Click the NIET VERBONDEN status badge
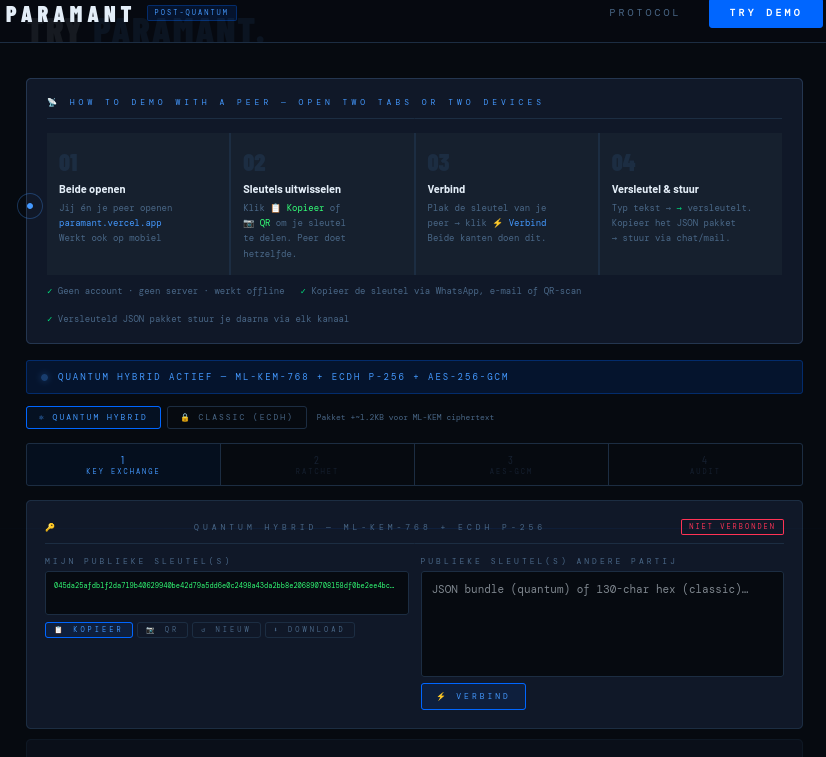This screenshot has height=757, width=826. [x=732, y=527]
